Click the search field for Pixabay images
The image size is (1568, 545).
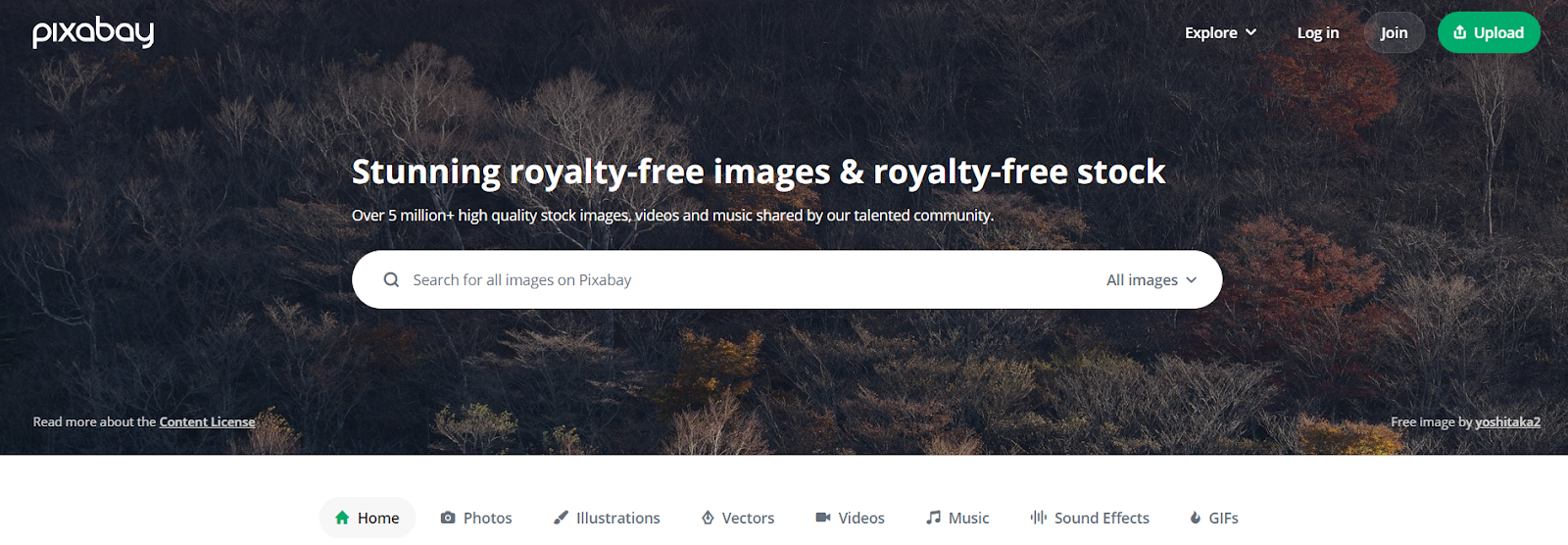(x=750, y=279)
